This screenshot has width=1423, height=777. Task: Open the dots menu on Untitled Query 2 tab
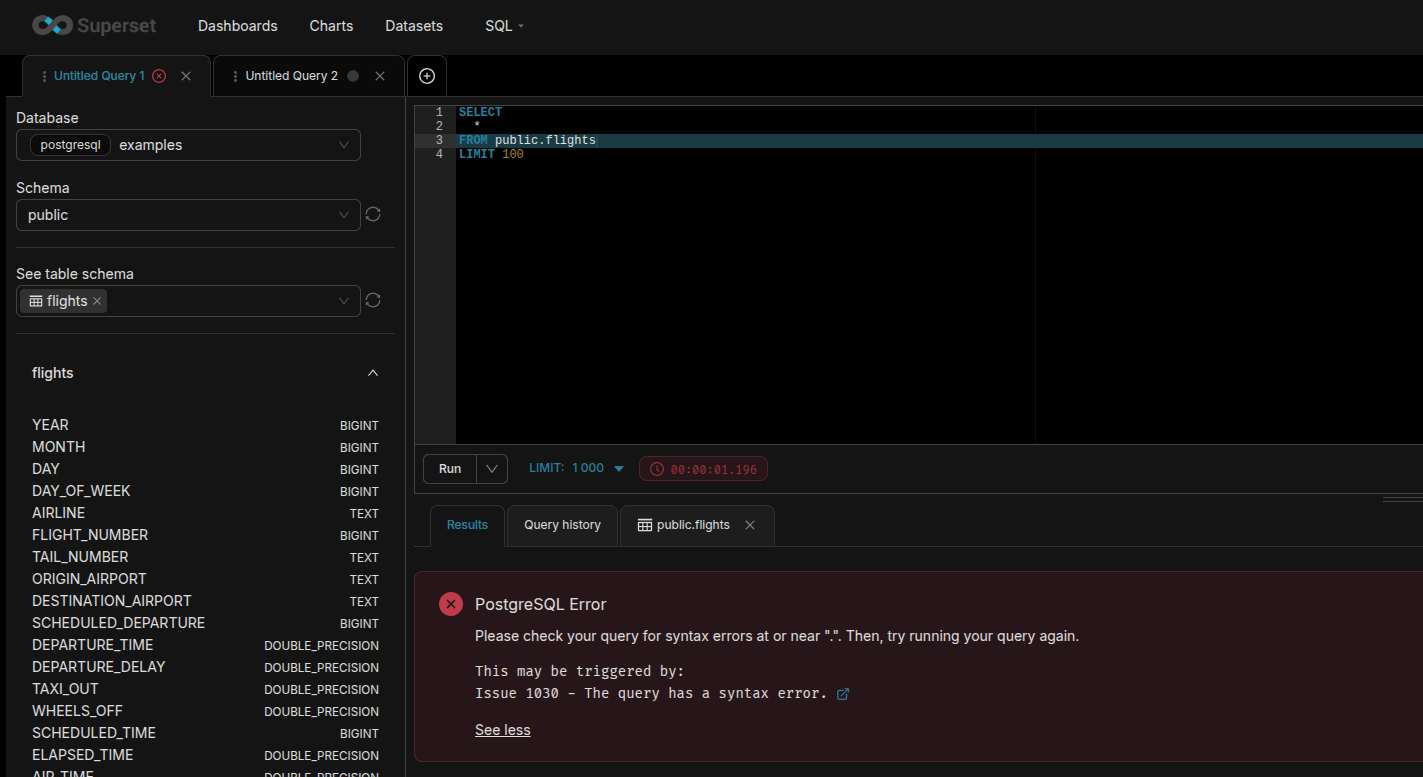[x=235, y=76]
